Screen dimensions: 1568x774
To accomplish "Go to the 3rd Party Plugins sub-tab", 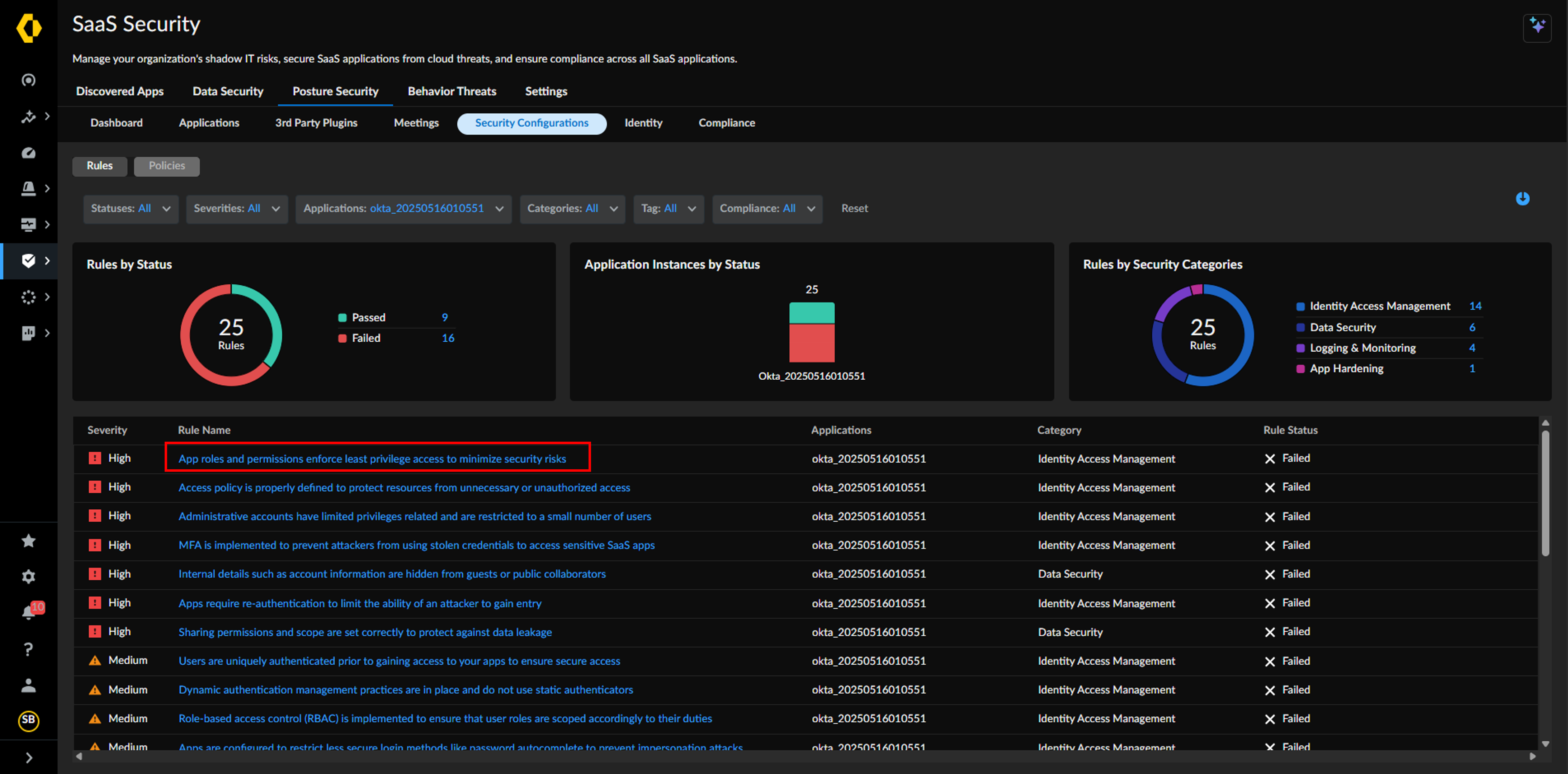I will pos(316,123).
